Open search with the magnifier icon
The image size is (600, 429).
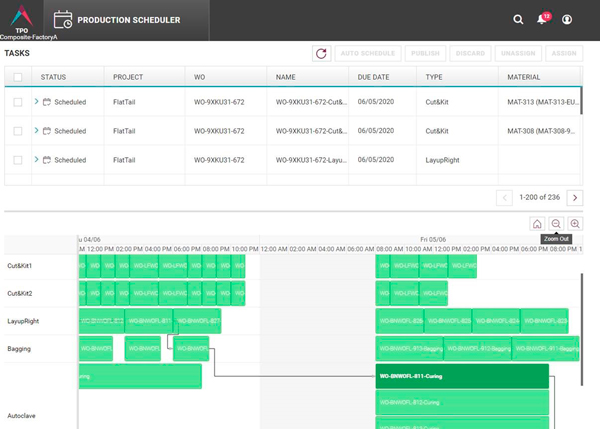[518, 20]
